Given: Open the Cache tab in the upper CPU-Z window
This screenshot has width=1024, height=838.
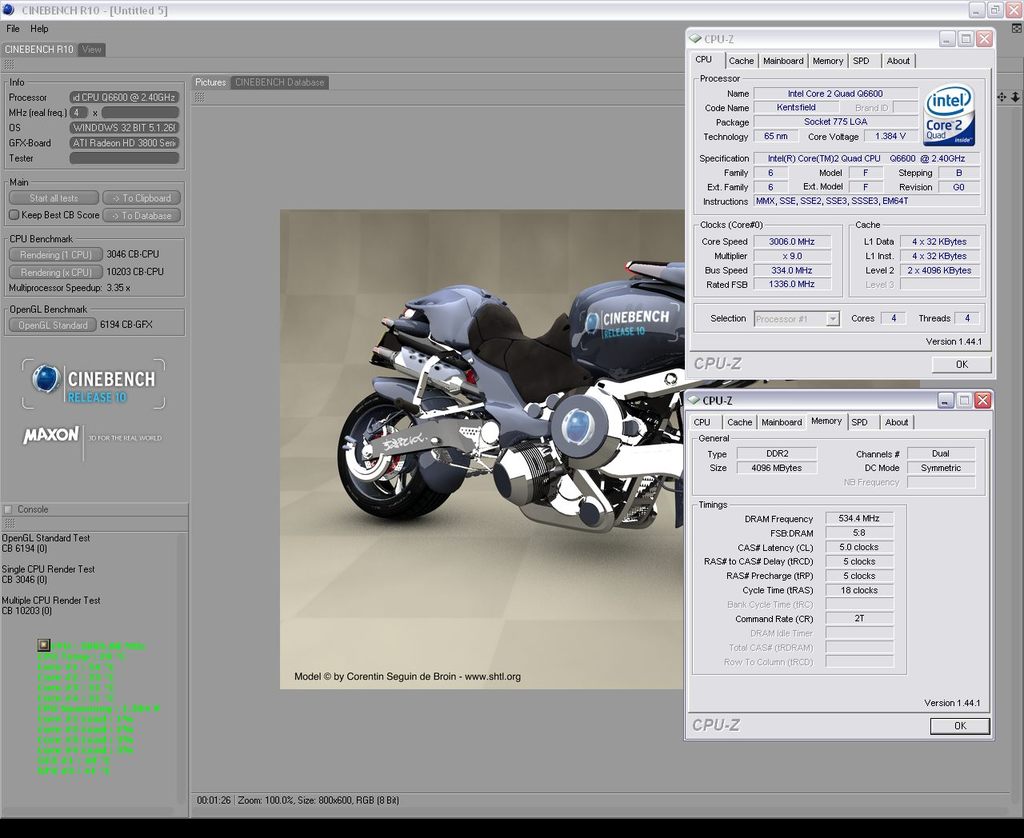Looking at the screenshot, I should (x=741, y=61).
